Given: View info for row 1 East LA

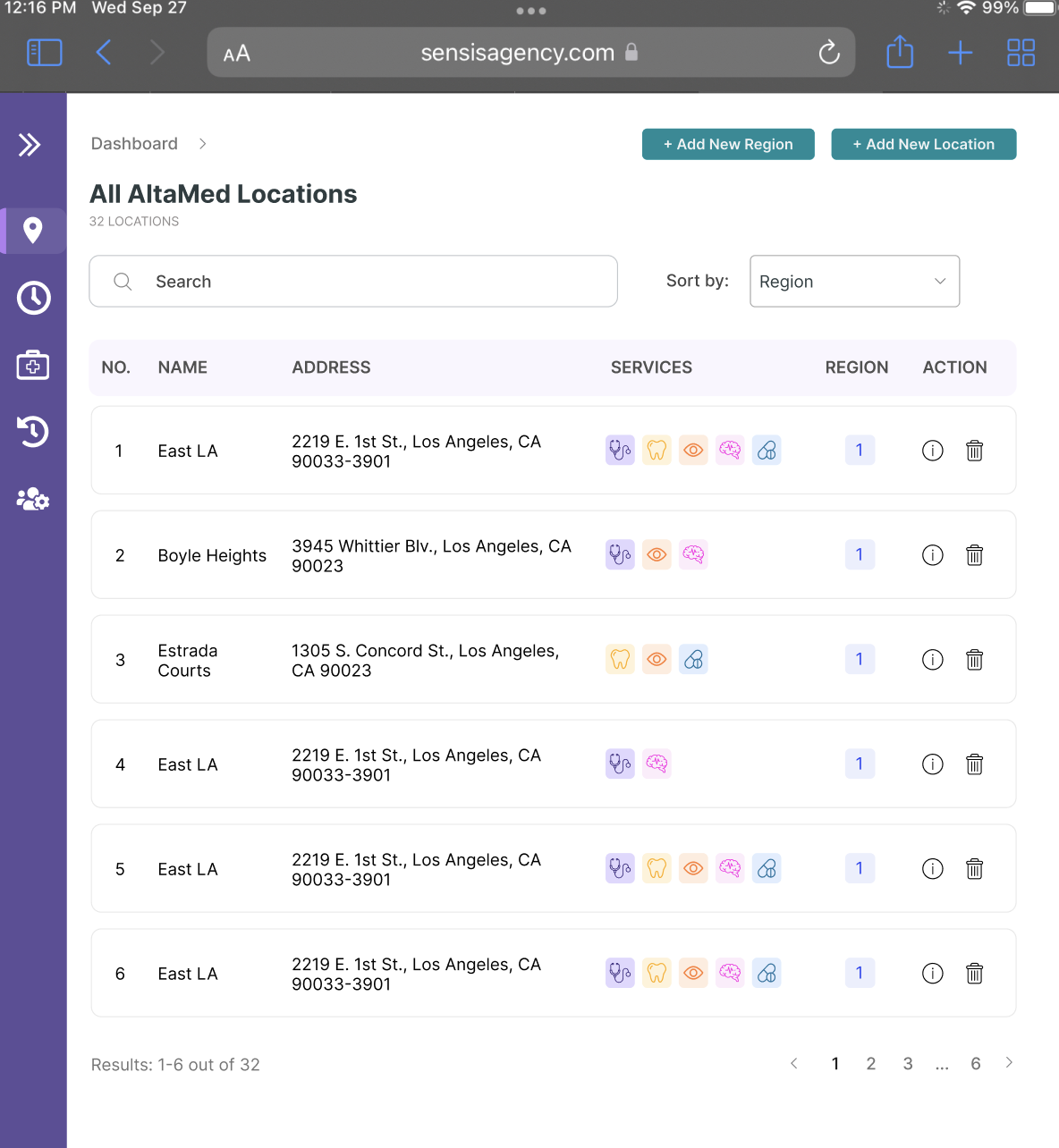Looking at the screenshot, I should tap(933, 451).
